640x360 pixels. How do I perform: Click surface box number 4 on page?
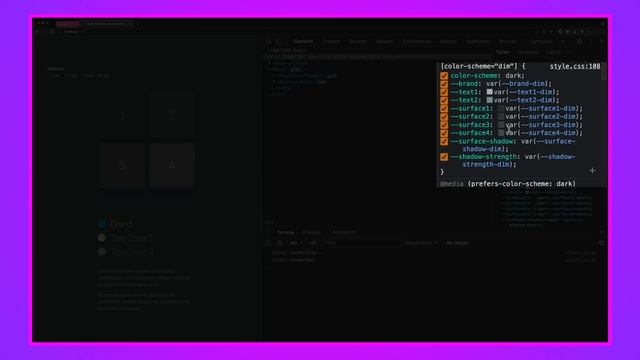[x=172, y=165]
